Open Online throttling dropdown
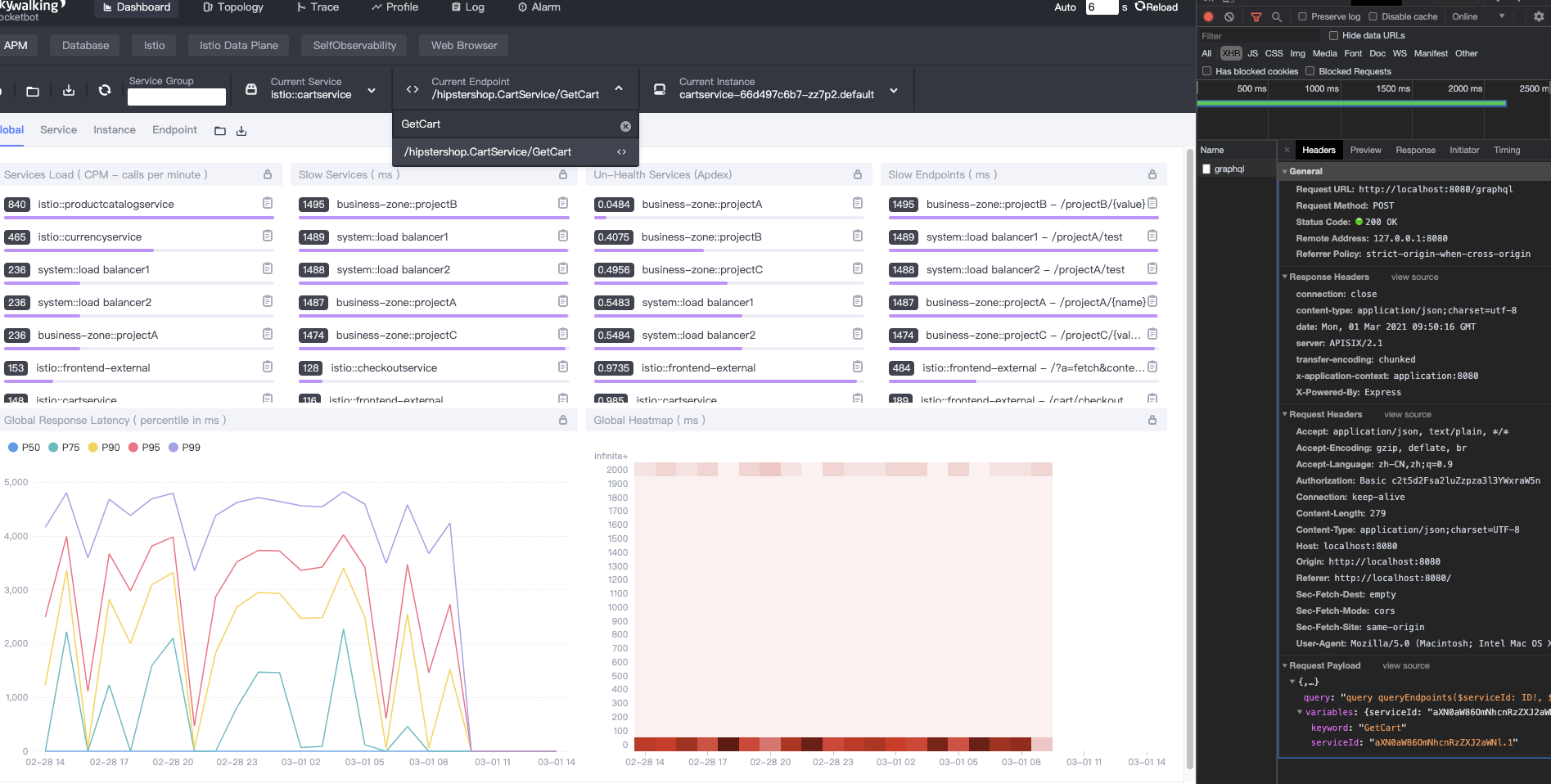 pyautogui.click(x=1478, y=16)
